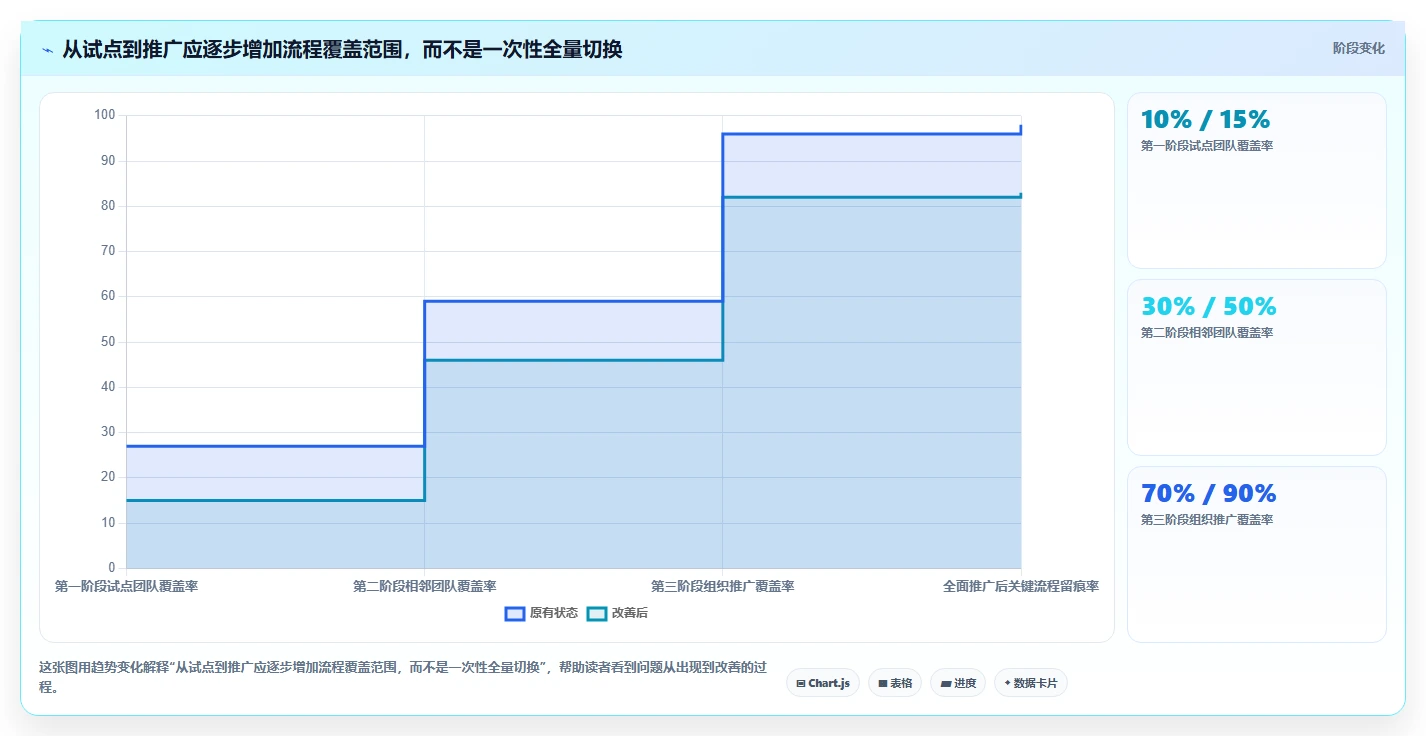Image resolution: width=1426 pixels, height=736 pixels.
Task: Click the y-axis value 100
Action: [x=105, y=115]
